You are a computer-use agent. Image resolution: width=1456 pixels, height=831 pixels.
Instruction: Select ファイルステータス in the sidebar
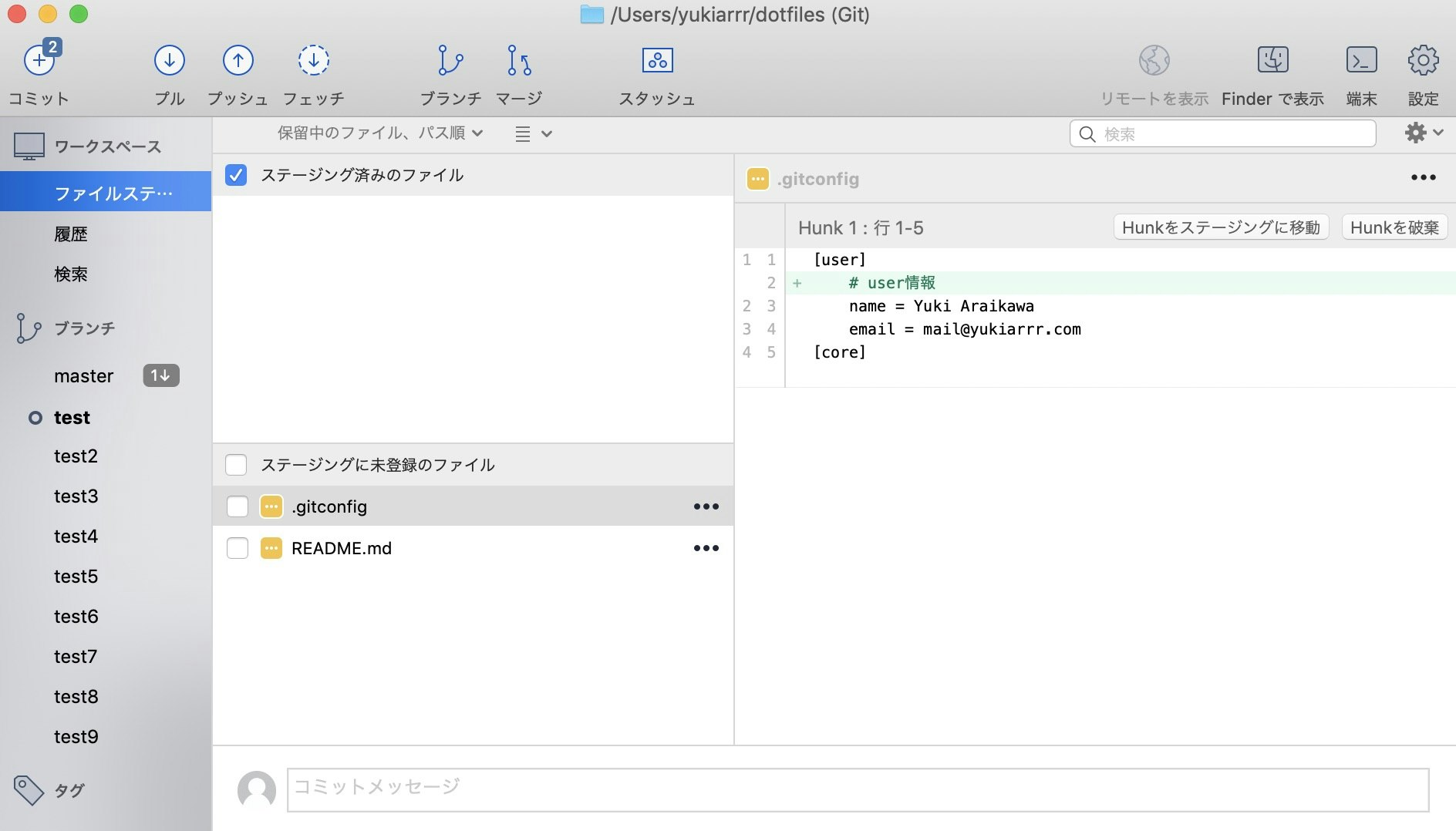tap(106, 192)
